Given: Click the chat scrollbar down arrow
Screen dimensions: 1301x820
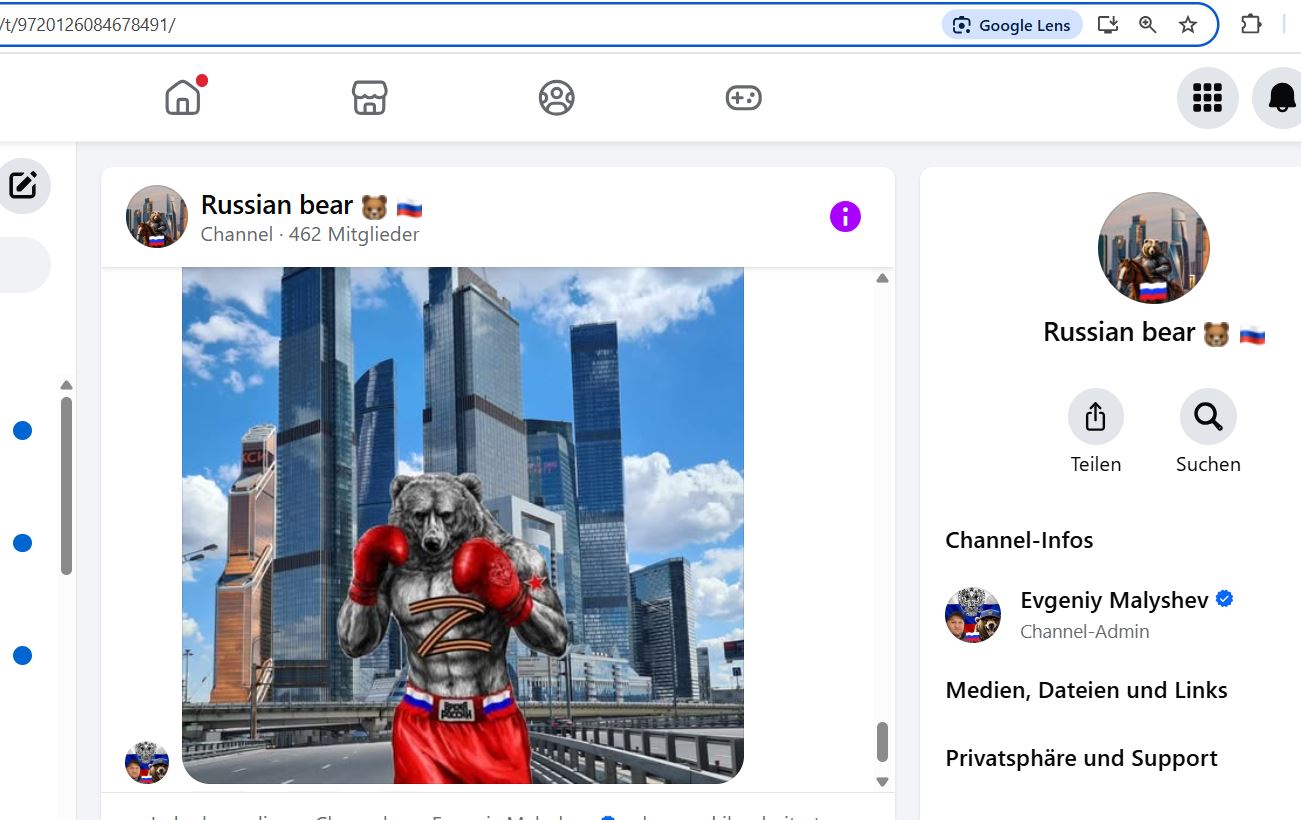Looking at the screenshot, I should (x=882, y=782).
